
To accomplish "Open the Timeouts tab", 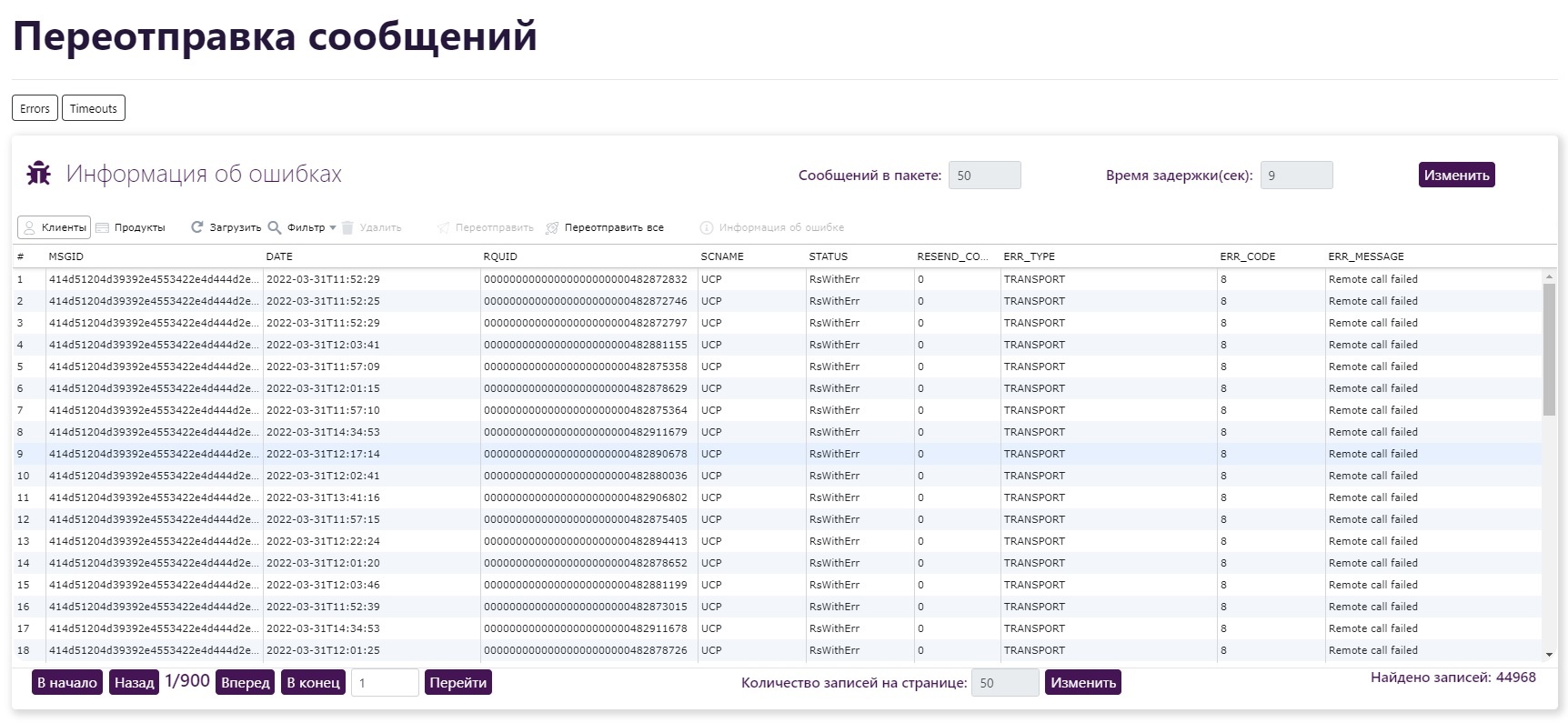I will click(94, 108).
